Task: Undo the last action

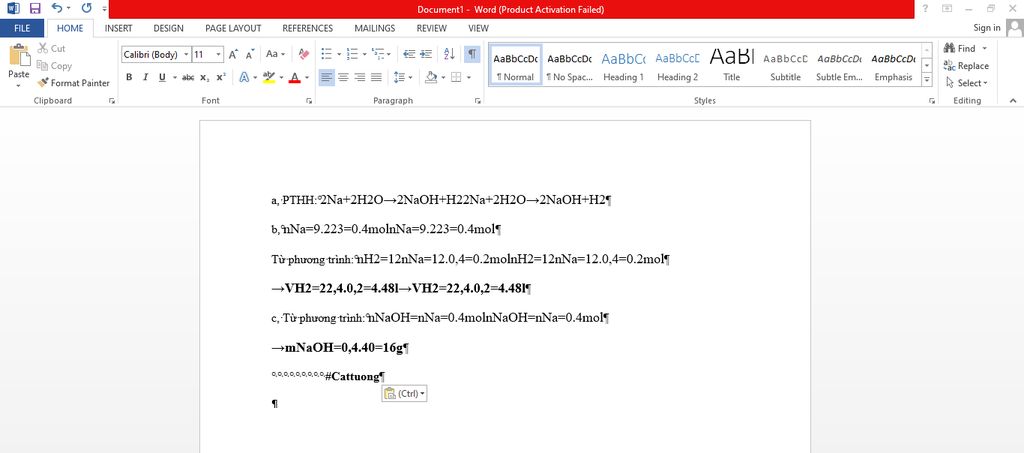Action: click(x=57, y=8)
